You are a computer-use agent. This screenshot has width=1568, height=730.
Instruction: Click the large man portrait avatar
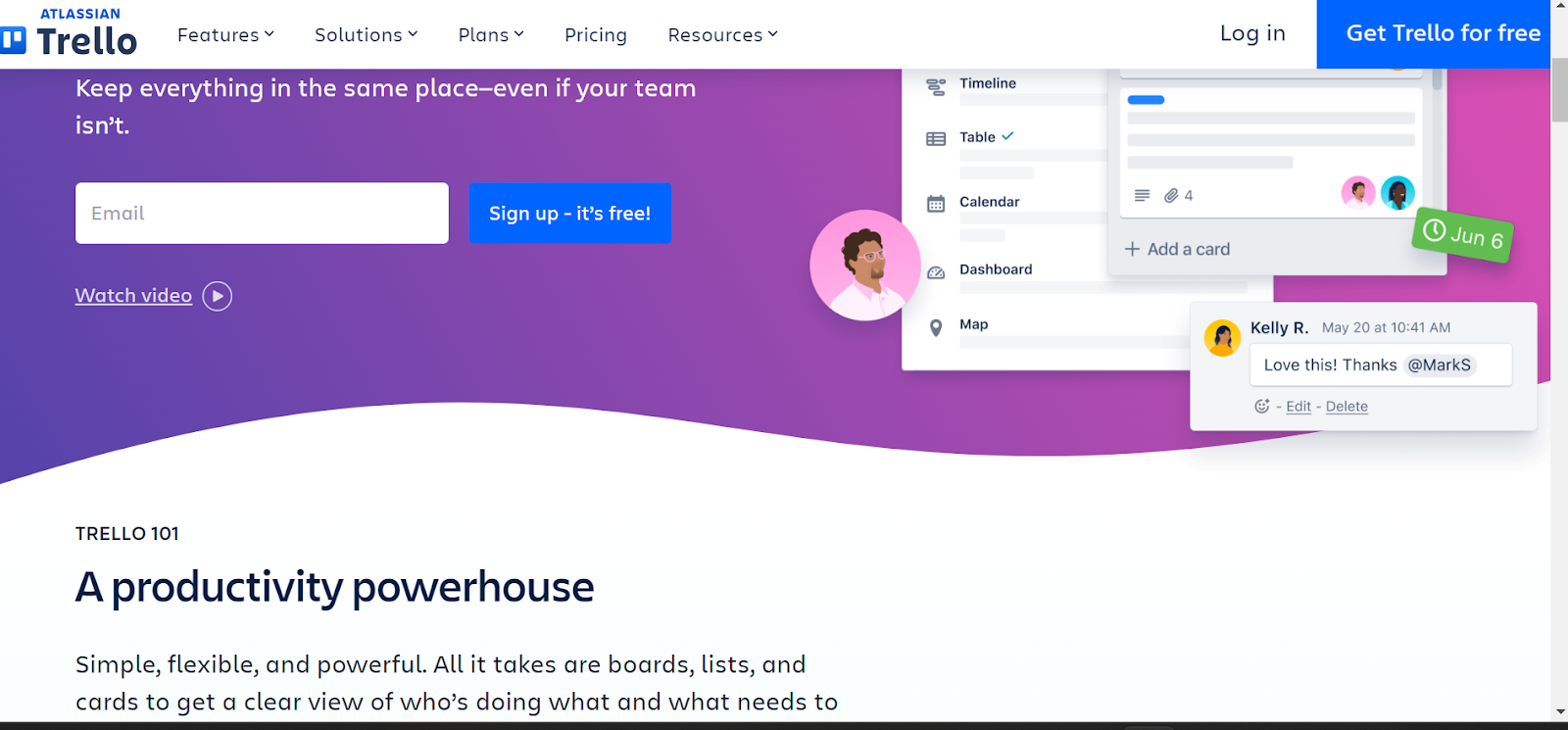pyautogui.click(x=865, y=266)
